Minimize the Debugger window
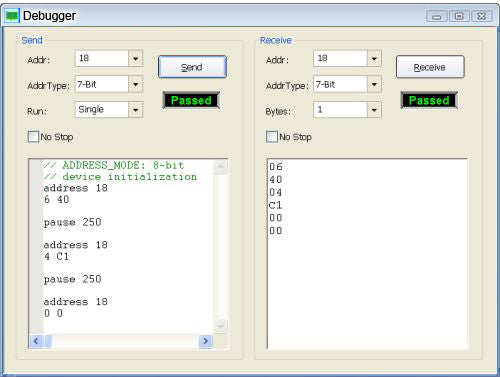500x377 pixels. click(x=437, y=16)
